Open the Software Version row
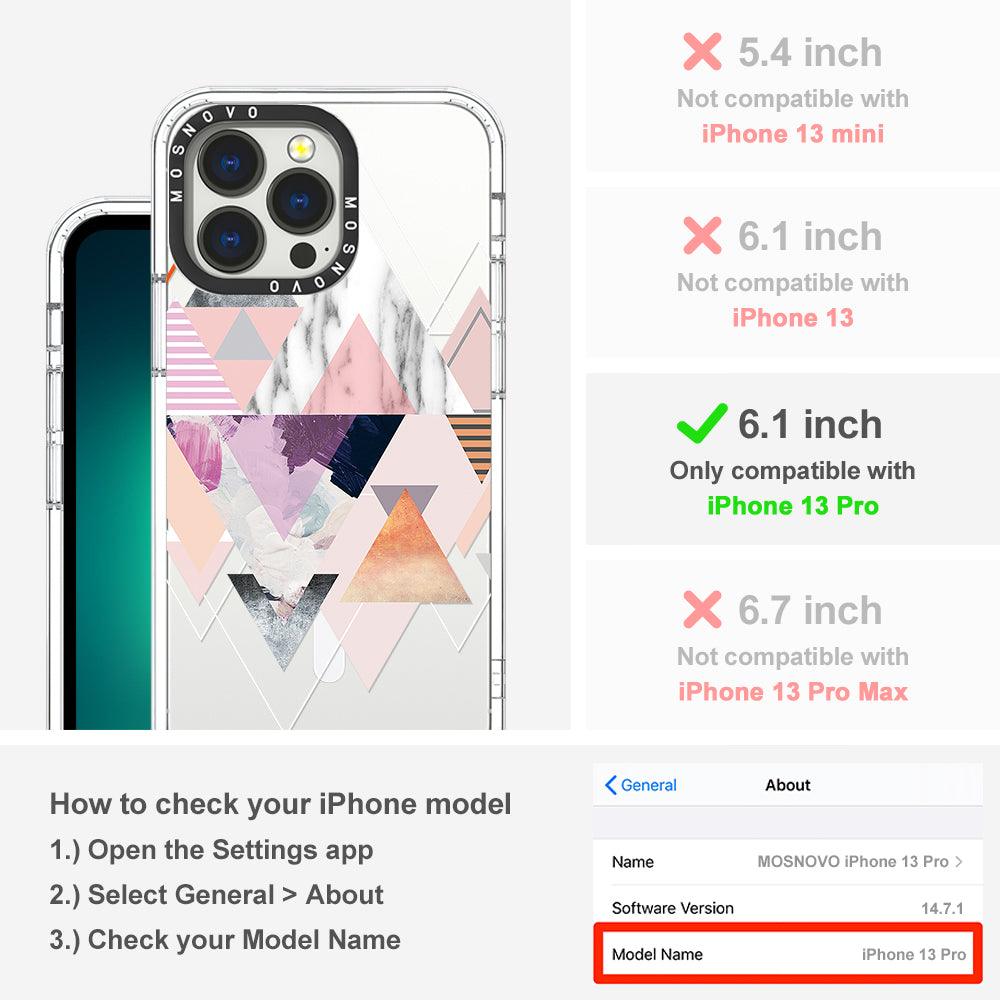 tap(788, 908)
